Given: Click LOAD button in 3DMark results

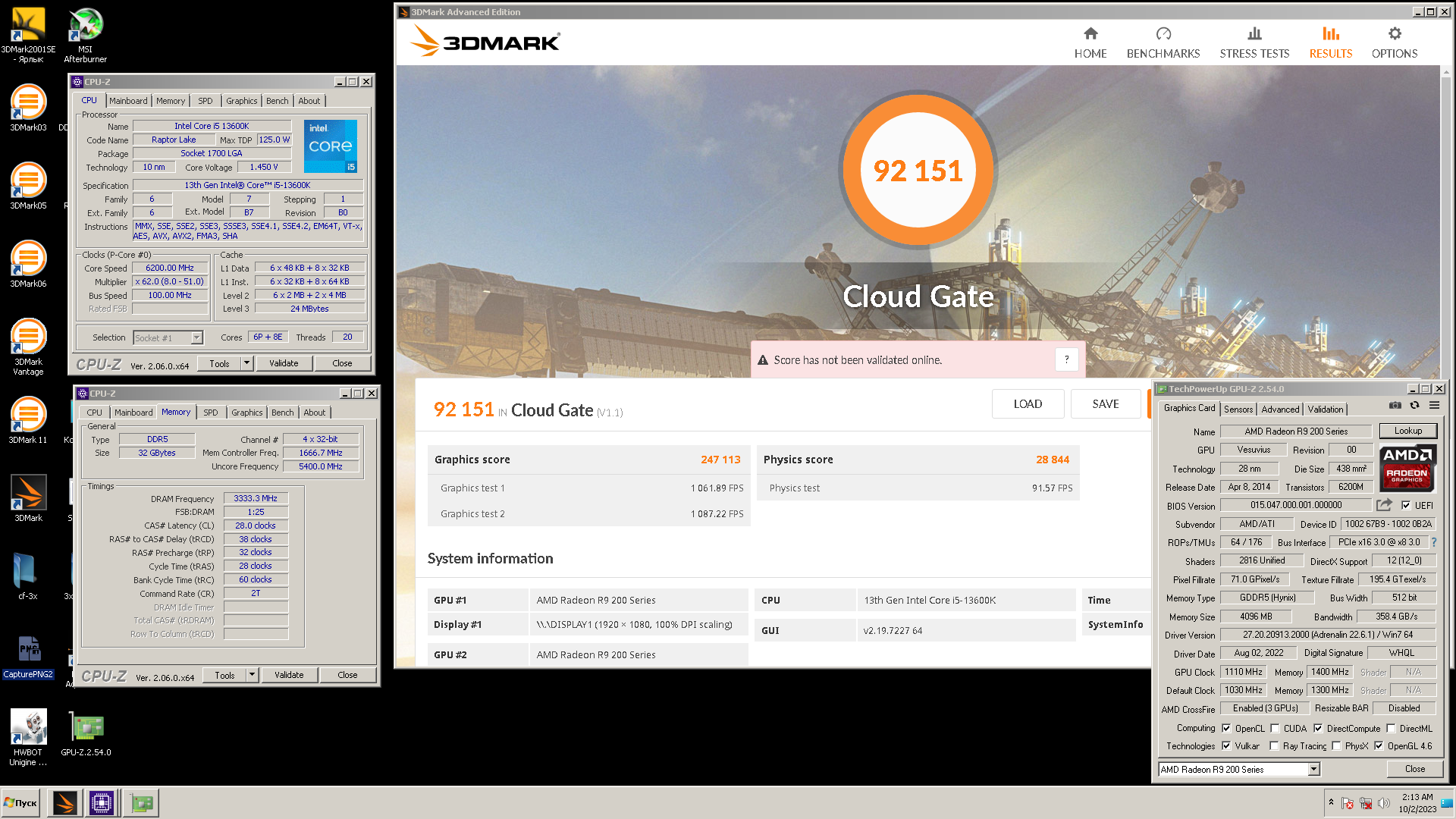Looking at the screenshot, I should (1028, 404).
